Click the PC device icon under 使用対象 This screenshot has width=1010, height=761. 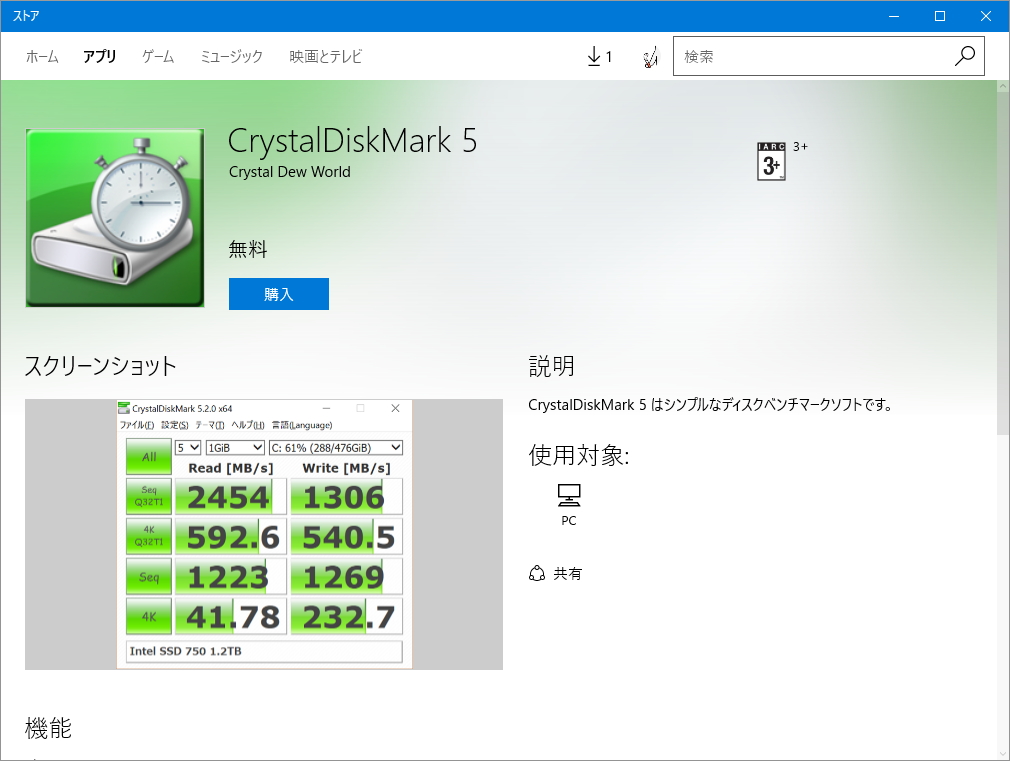[569, 496]
